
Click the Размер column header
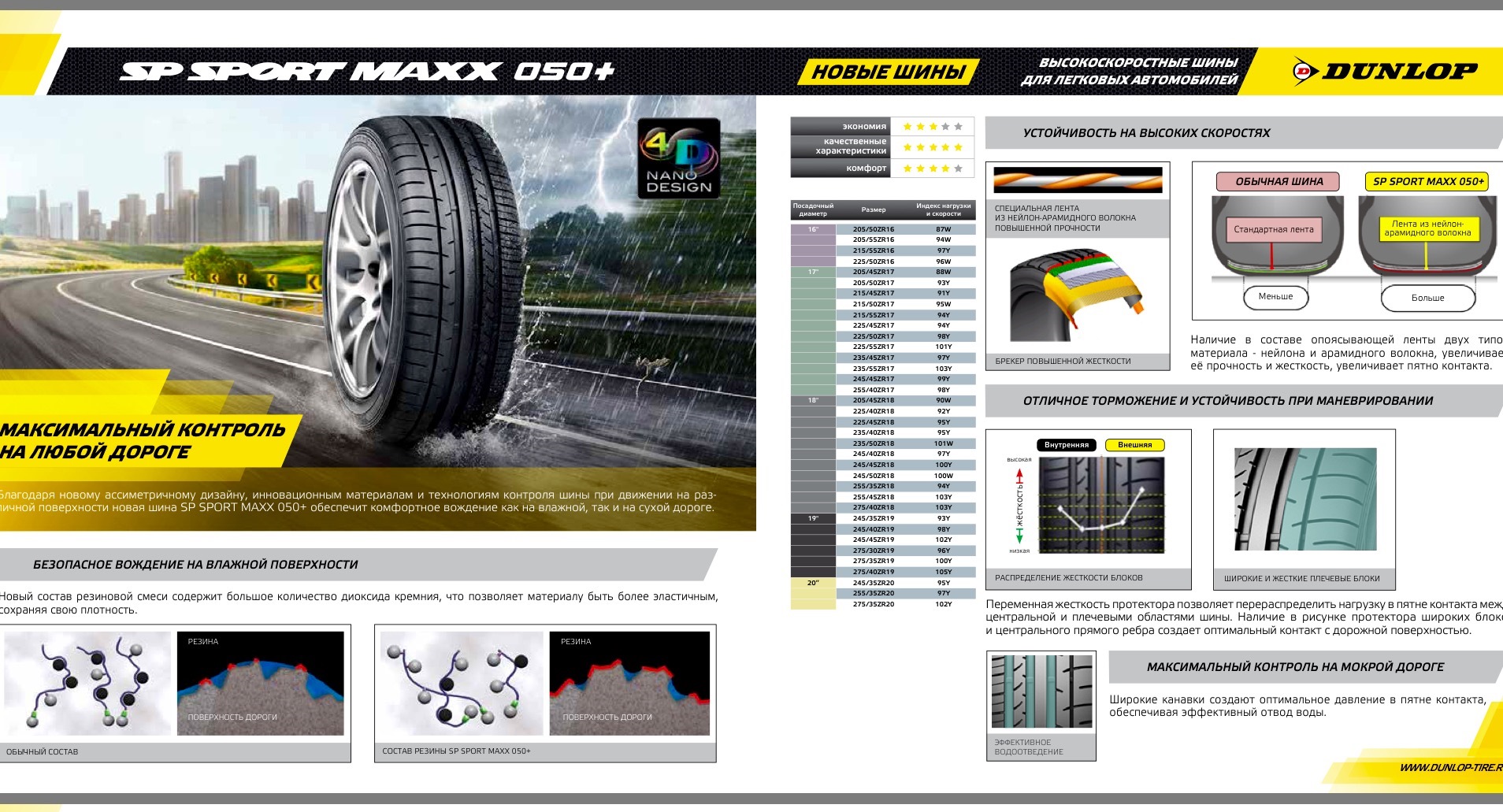point(873,209)
